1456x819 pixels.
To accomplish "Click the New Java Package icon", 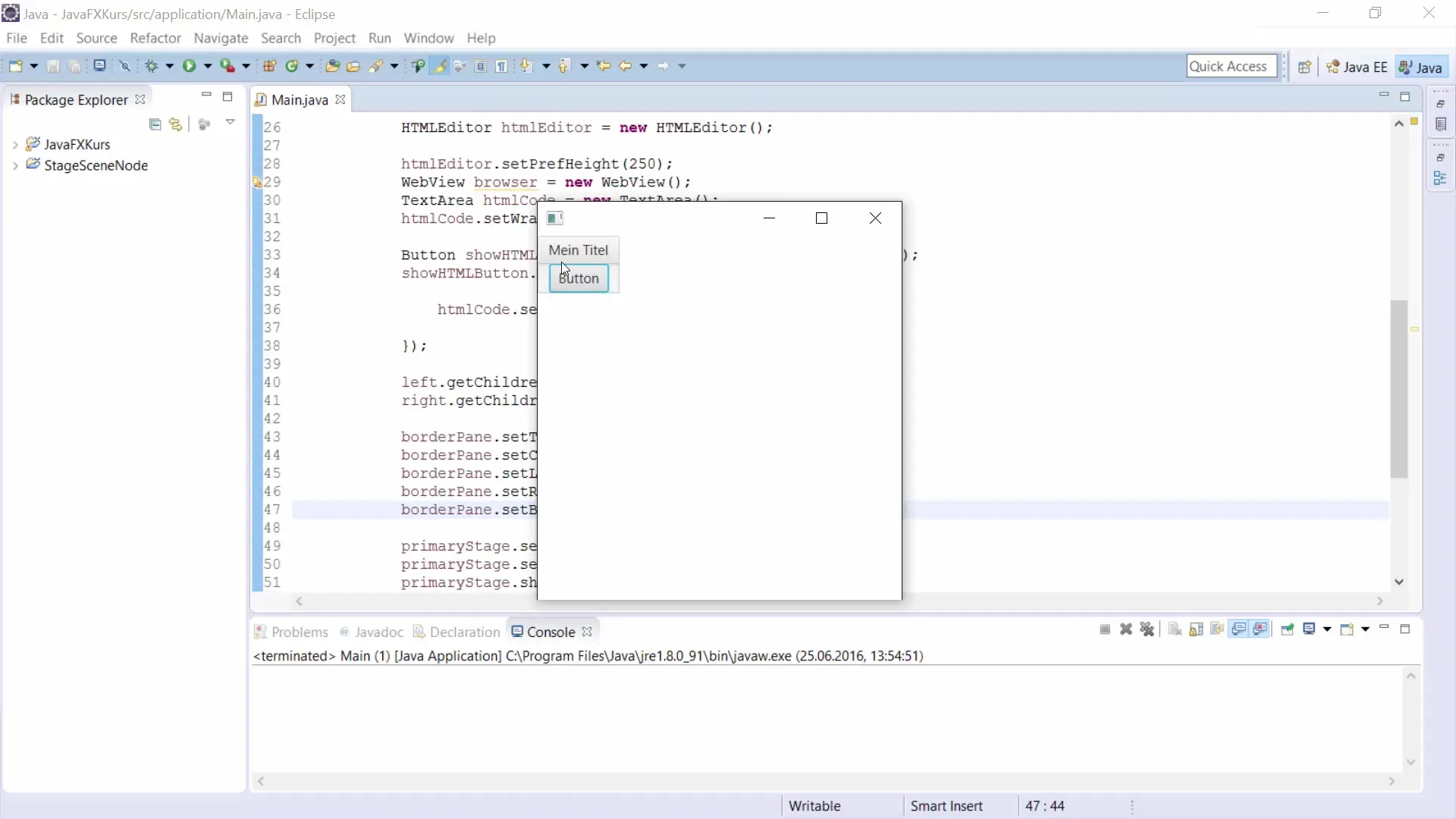I will (269, 66).
